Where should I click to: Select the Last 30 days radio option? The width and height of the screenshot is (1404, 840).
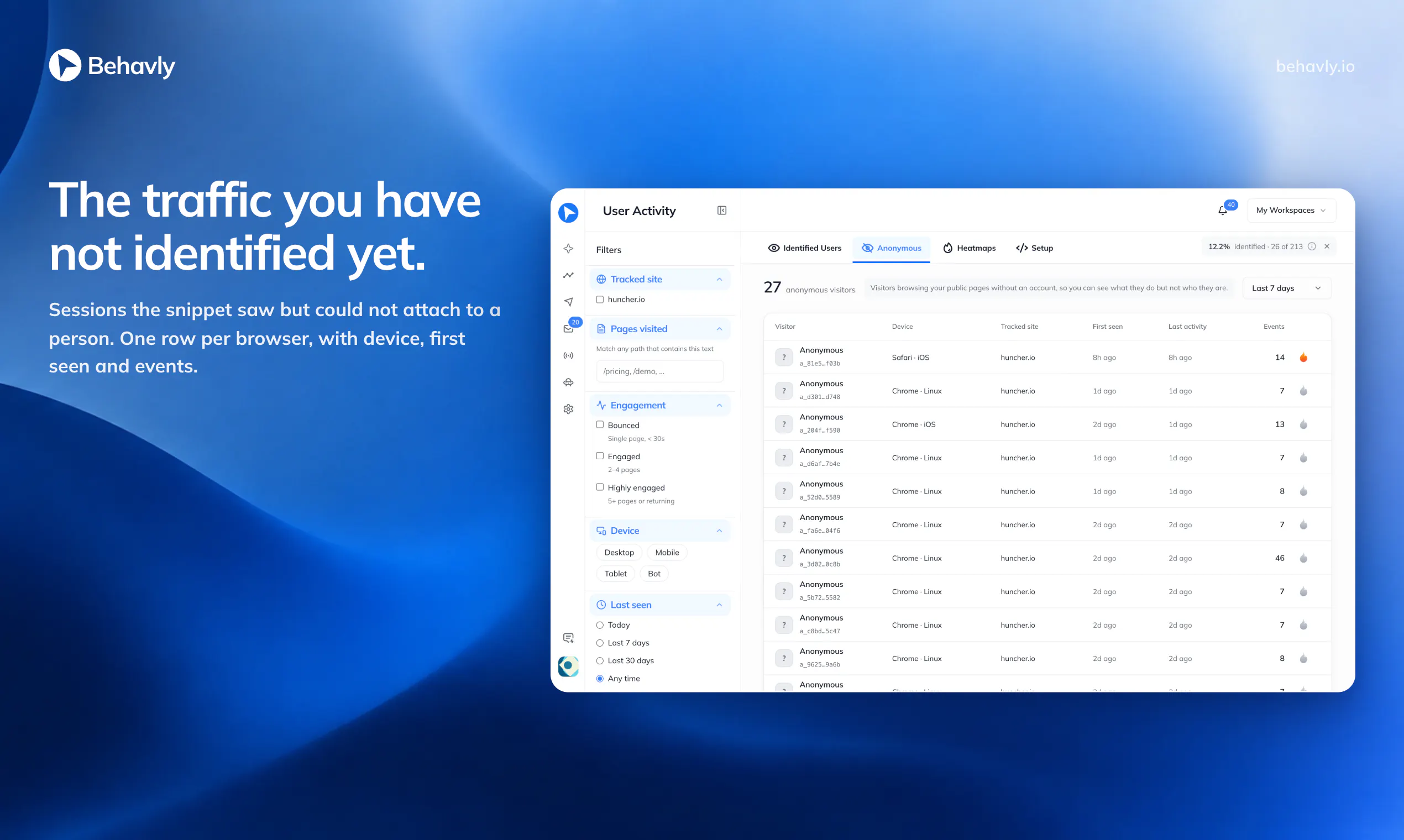(600, 660)
